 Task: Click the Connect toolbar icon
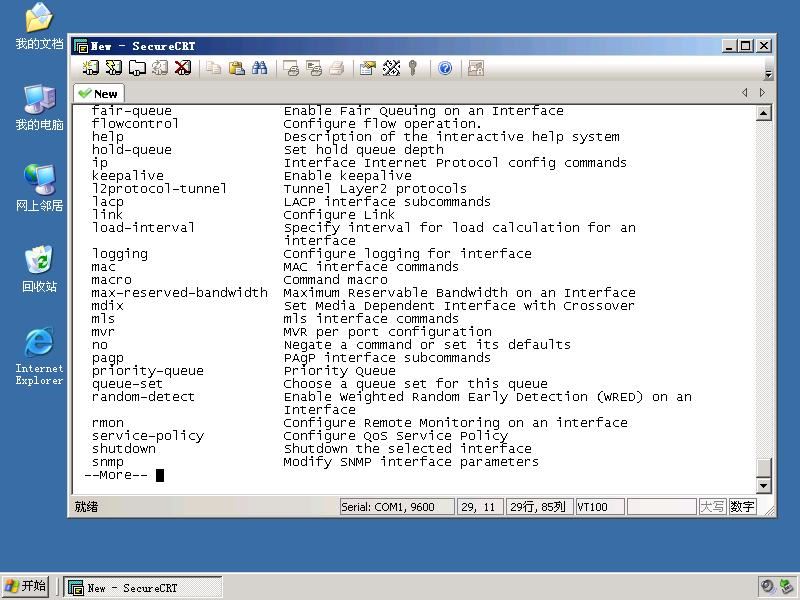pyautogui.click(x=91, y=68)
